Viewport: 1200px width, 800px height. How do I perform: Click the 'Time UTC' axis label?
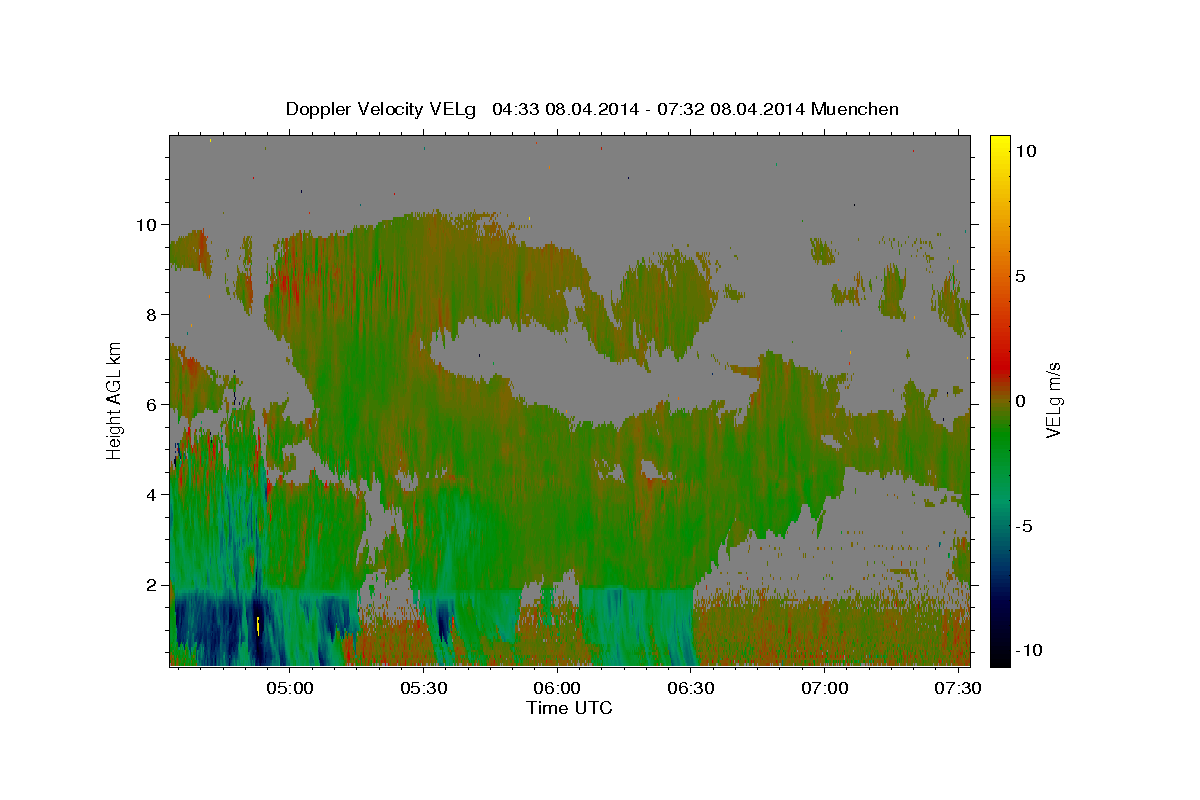coord(569,708)
